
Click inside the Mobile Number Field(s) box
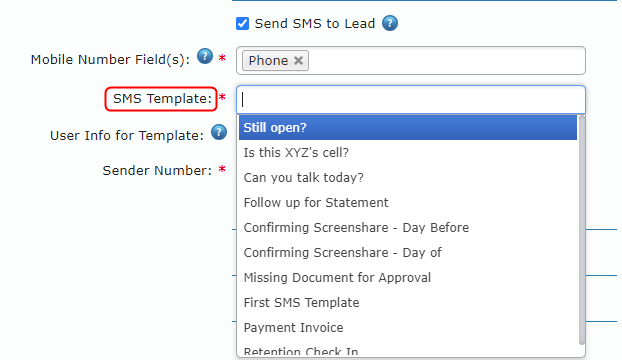click(446, 61)
